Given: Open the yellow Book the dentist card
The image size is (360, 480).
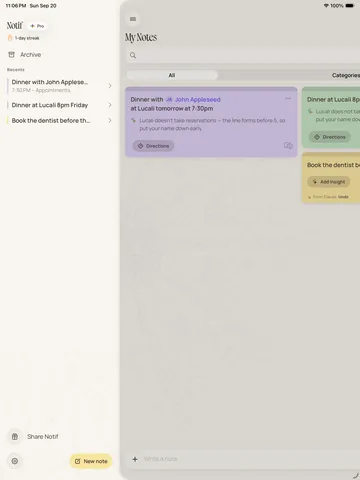Looking at the screenshot, I should pyautogui.click(x=331, y=178).
